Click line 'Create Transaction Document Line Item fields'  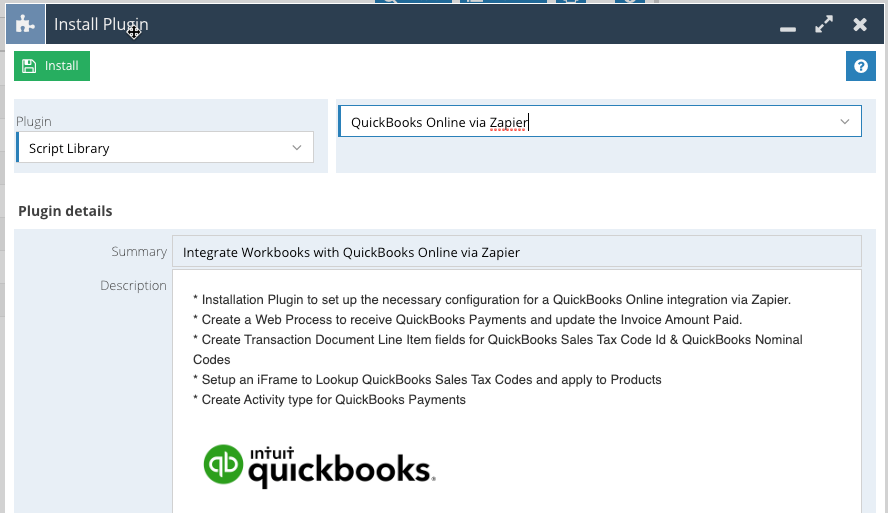coord(498,349)
